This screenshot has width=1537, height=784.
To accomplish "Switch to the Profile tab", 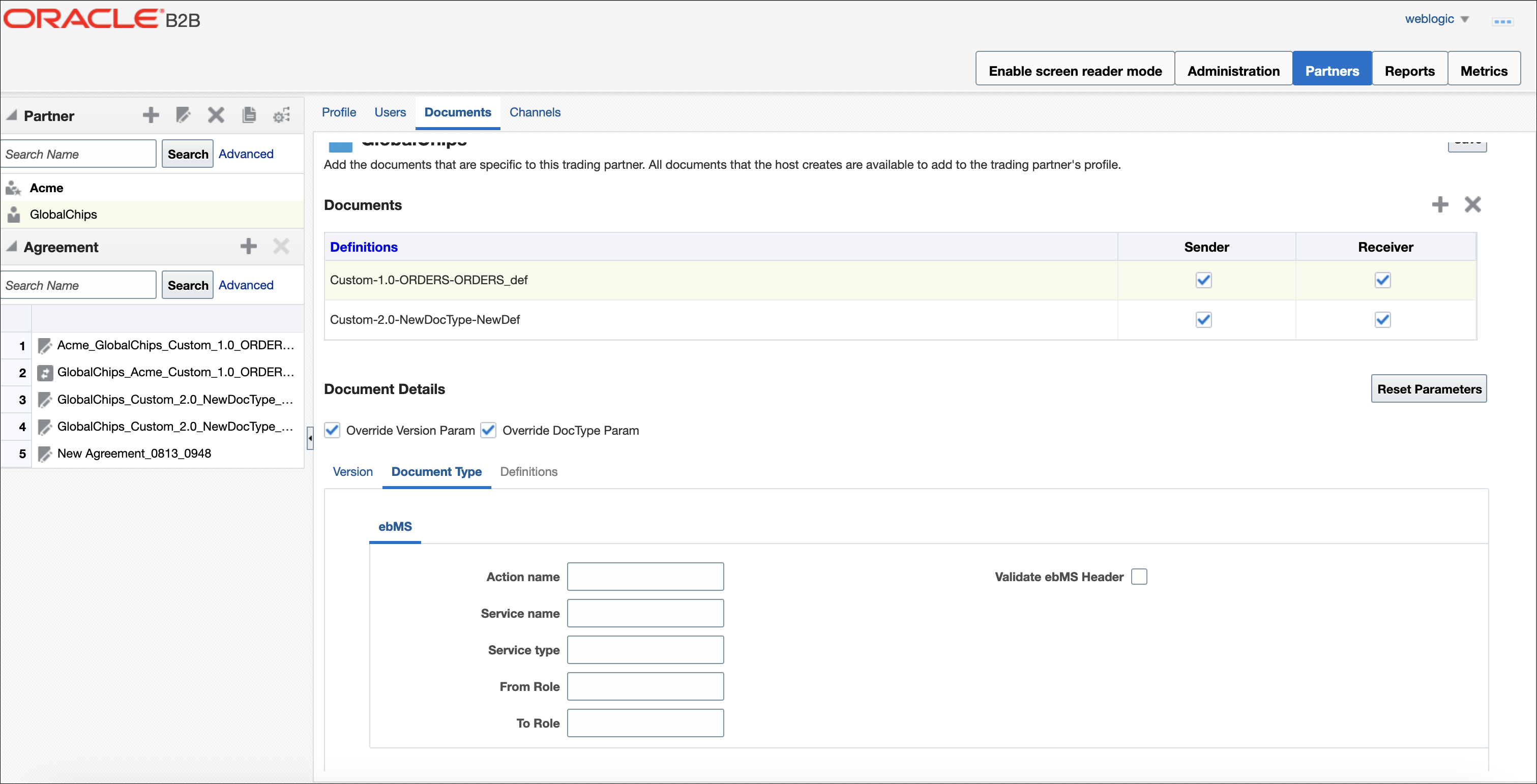I will click(339, 112).
